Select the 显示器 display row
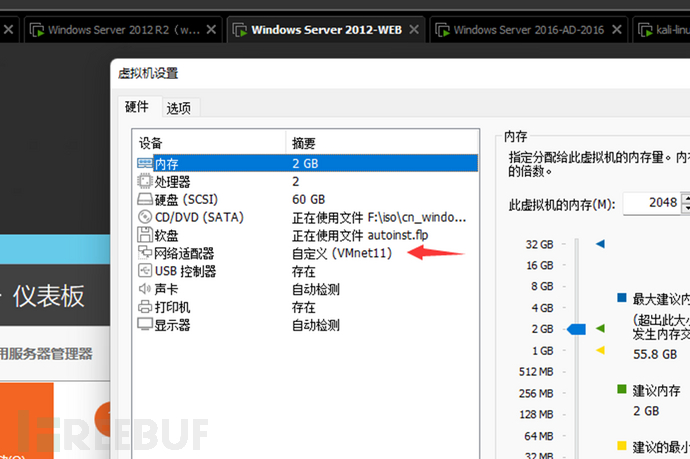690x459 pixels. click(307, 325)
